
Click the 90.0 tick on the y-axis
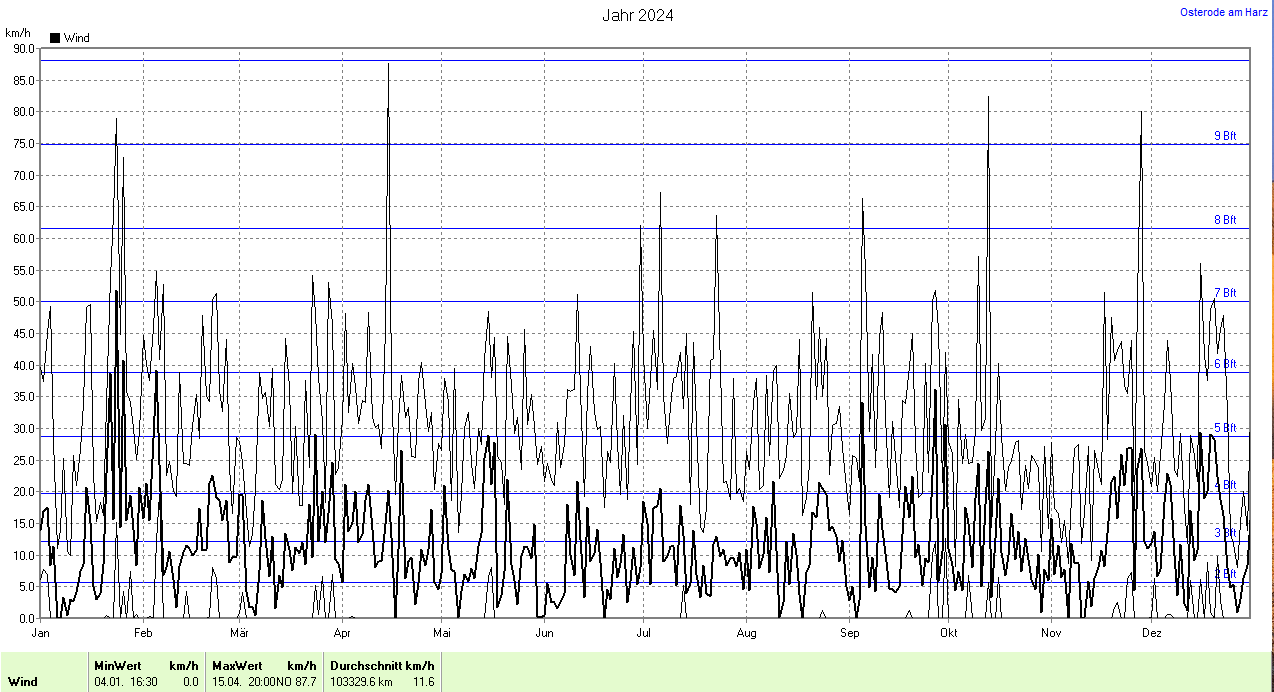(20, 48)
